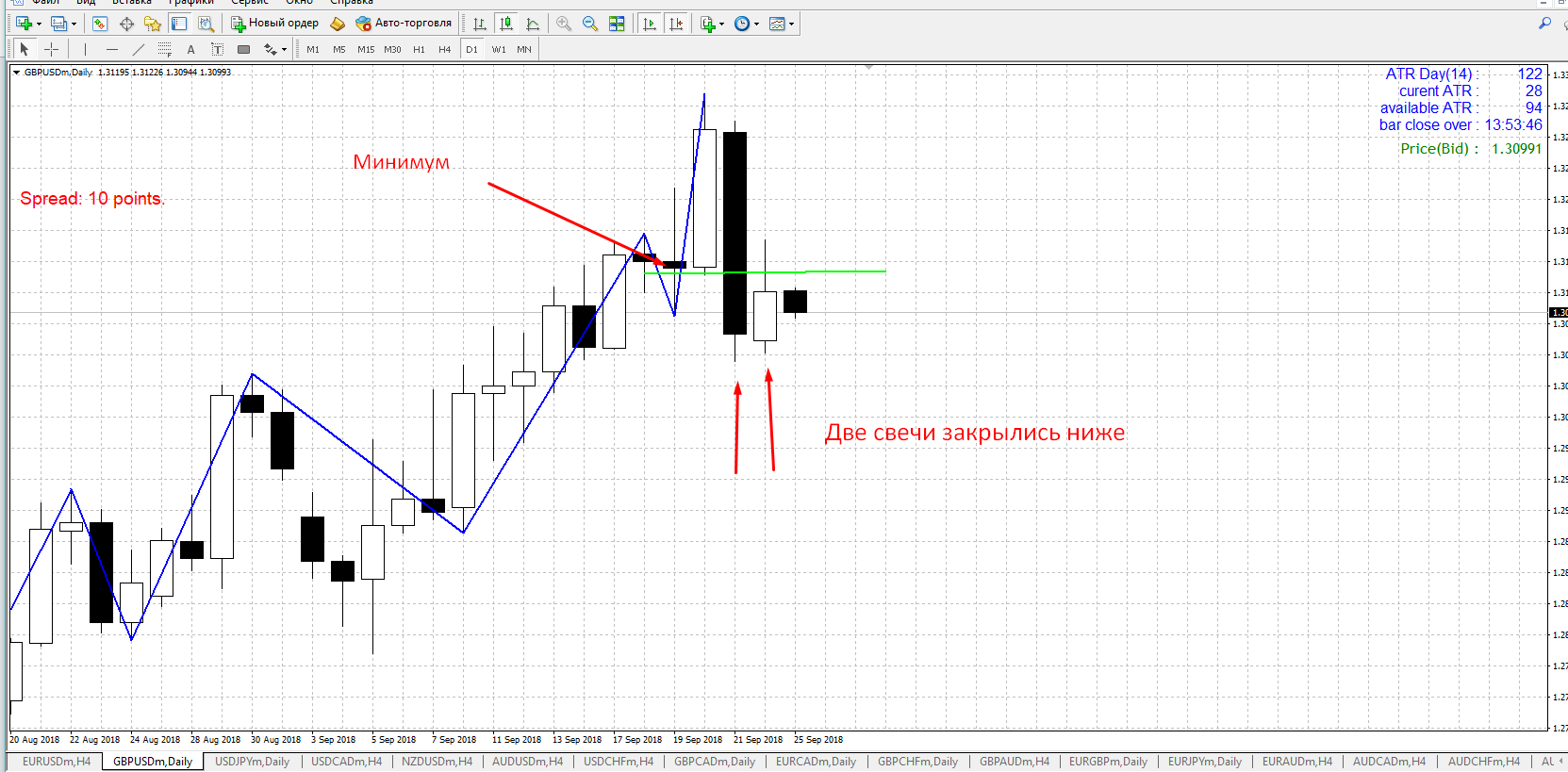Expand the templates dropdown arrow
The width and height of the screenshot is (1568, 772).
pyautogui.click(x=791, y=24)
